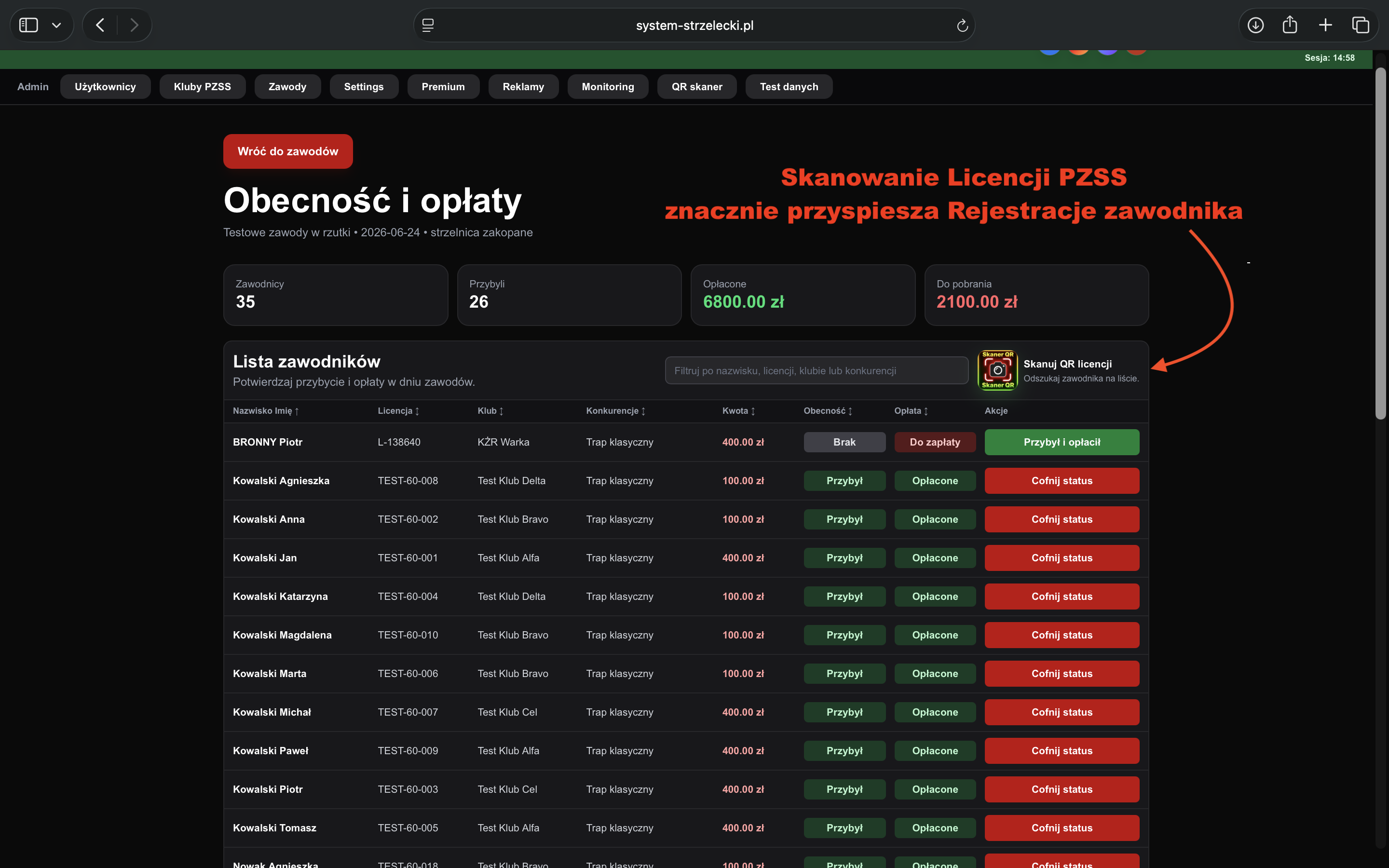Click Cofnij status for Kowalski Tomasz
This screenshot has height=868, width=1389.
(1062, 828)
